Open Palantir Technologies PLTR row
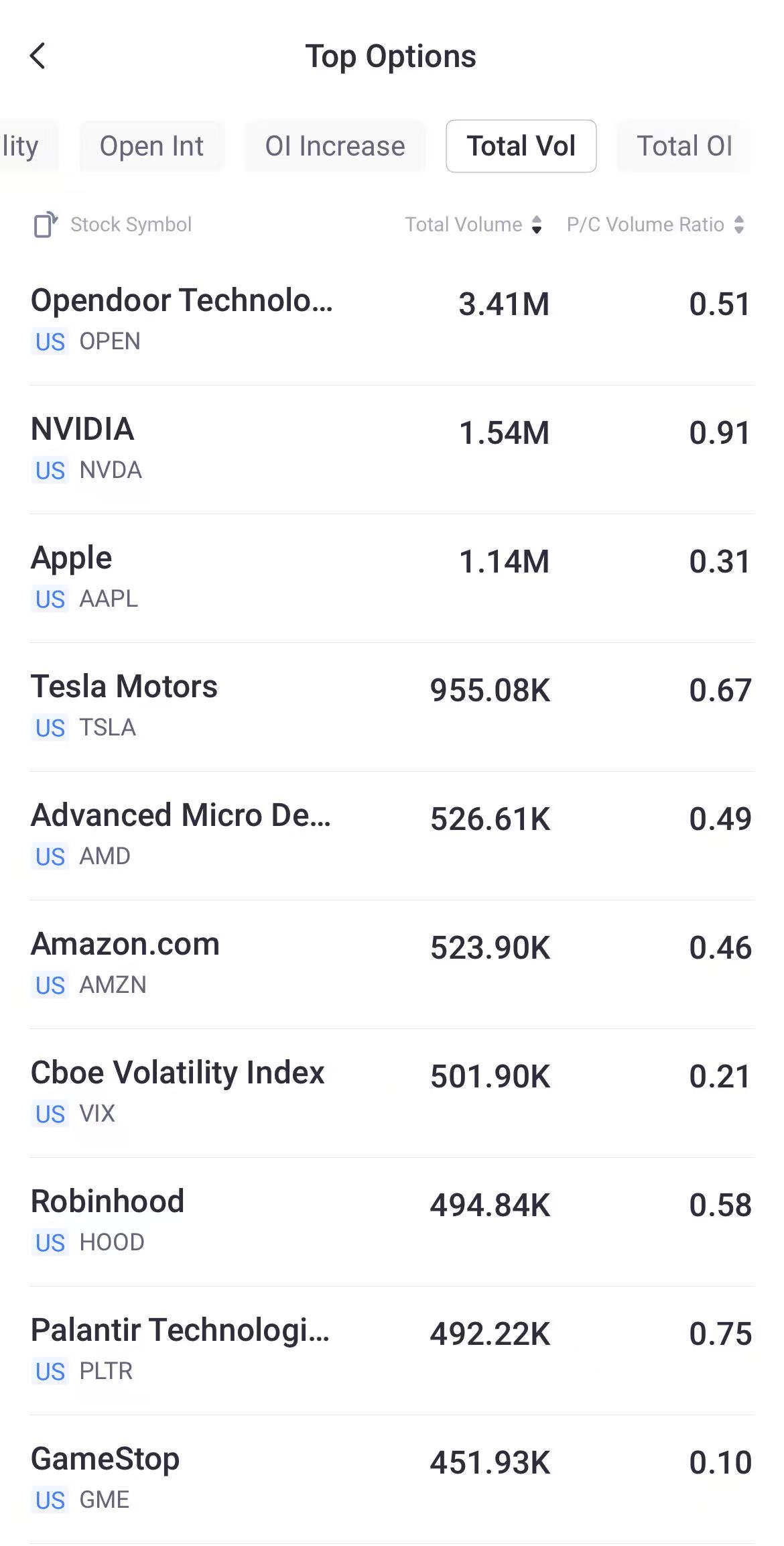784x1546 pixels. (391, 1350)
